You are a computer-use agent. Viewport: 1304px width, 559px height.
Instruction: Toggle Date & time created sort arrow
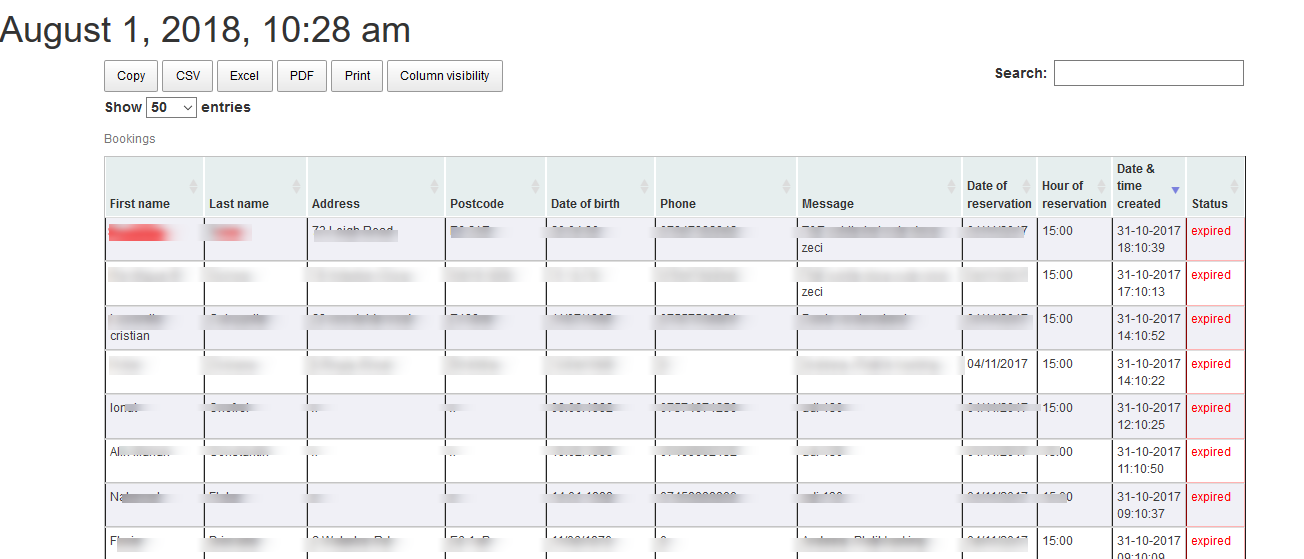[x=1175, y=190]
